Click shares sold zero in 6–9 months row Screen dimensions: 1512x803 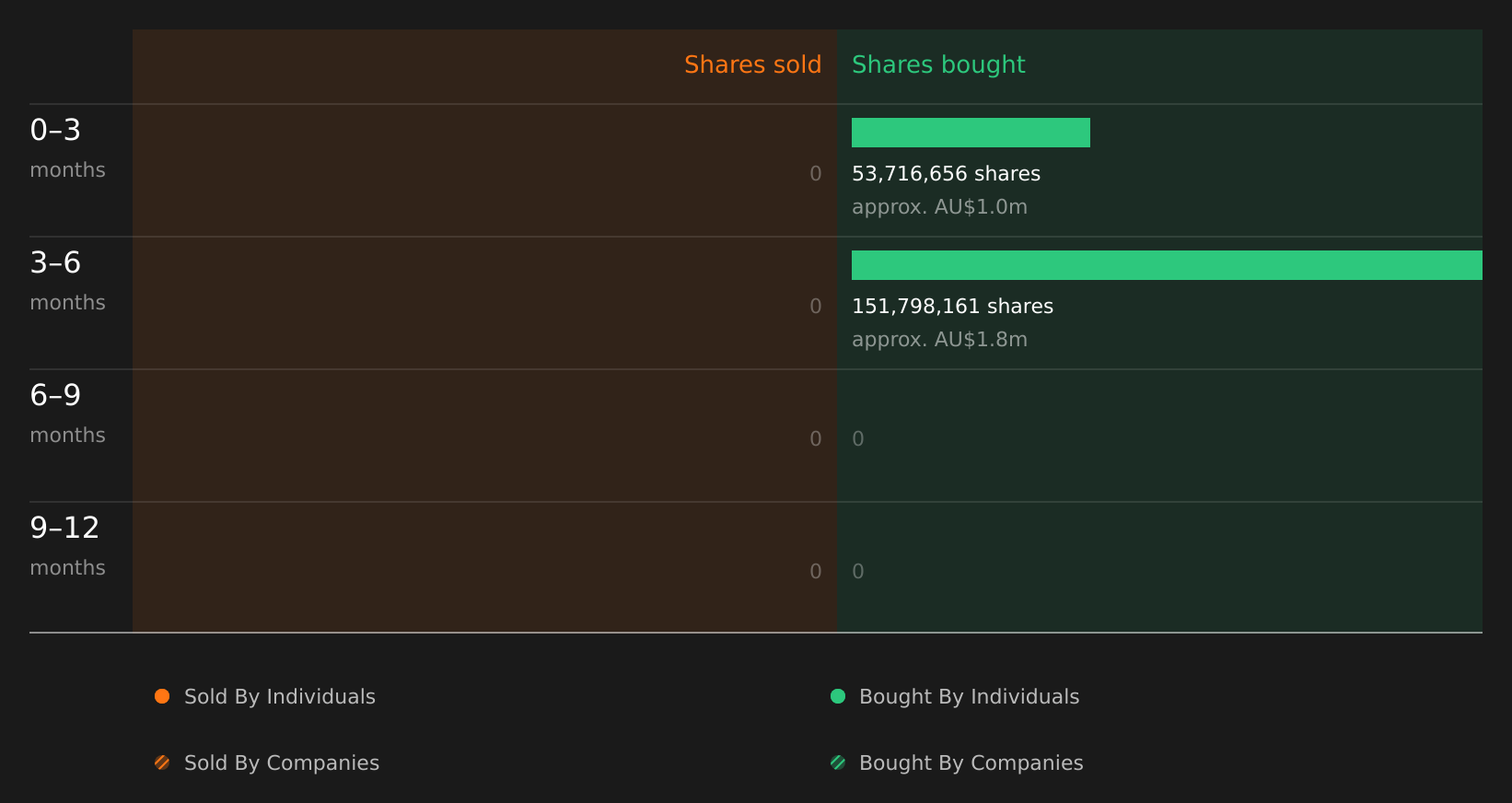pos(816,439)
